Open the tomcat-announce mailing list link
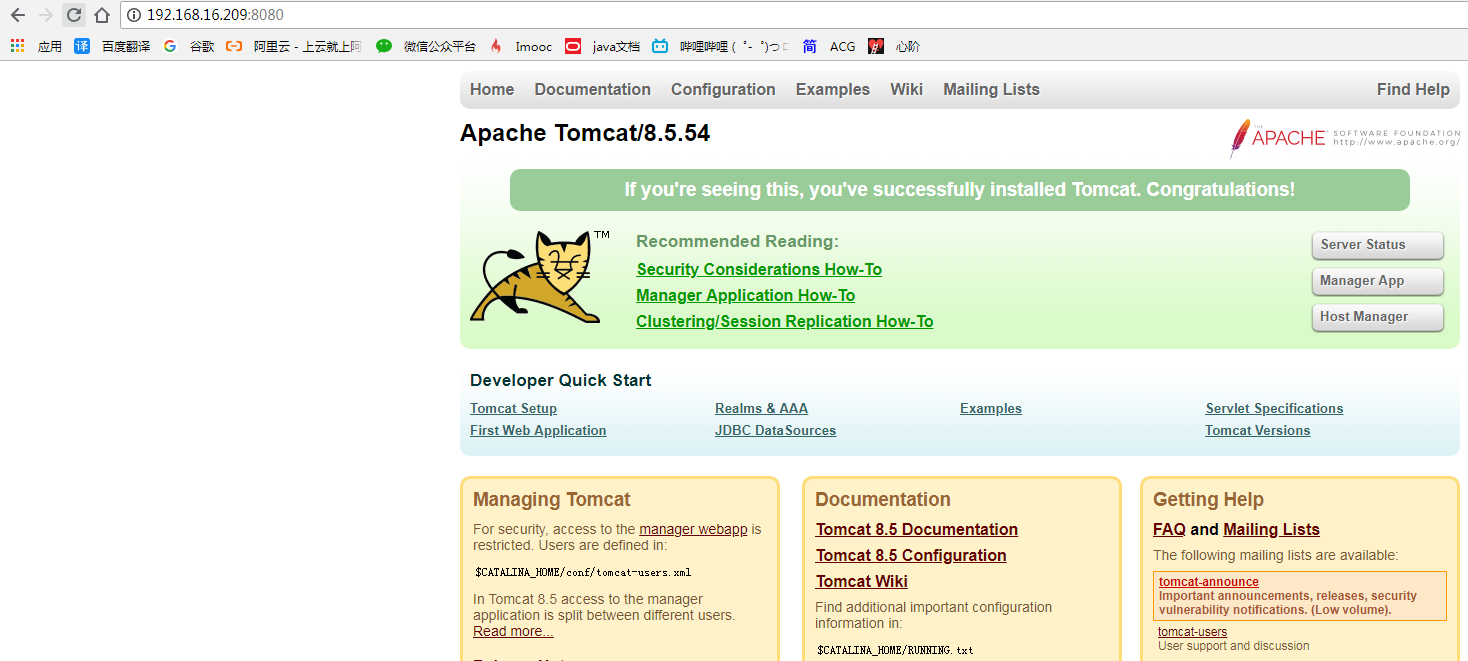Image resolution: width=1468 pixels, height=661 pixels. [1209, 581]
